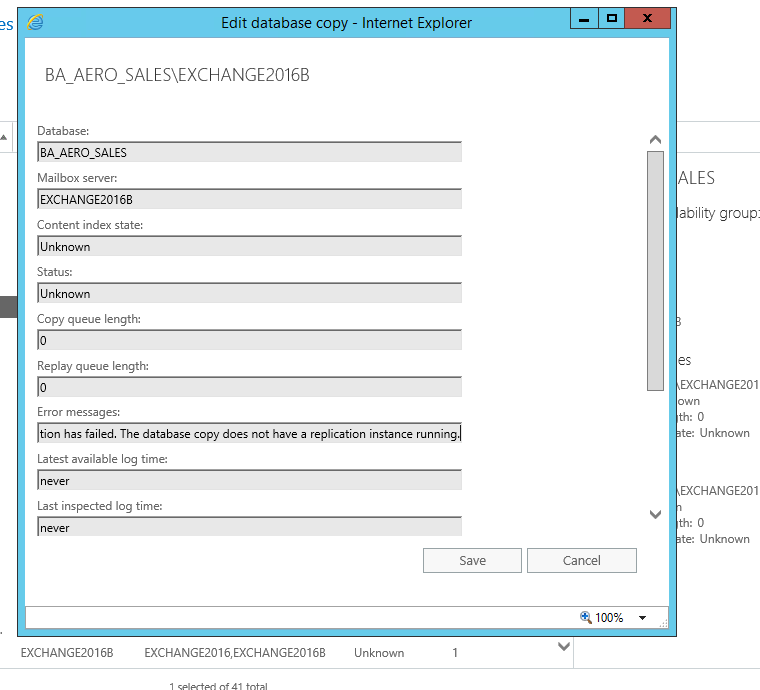Click the 100% zoom level text
The height and width of the screenshot is (690, 760).
609,618
